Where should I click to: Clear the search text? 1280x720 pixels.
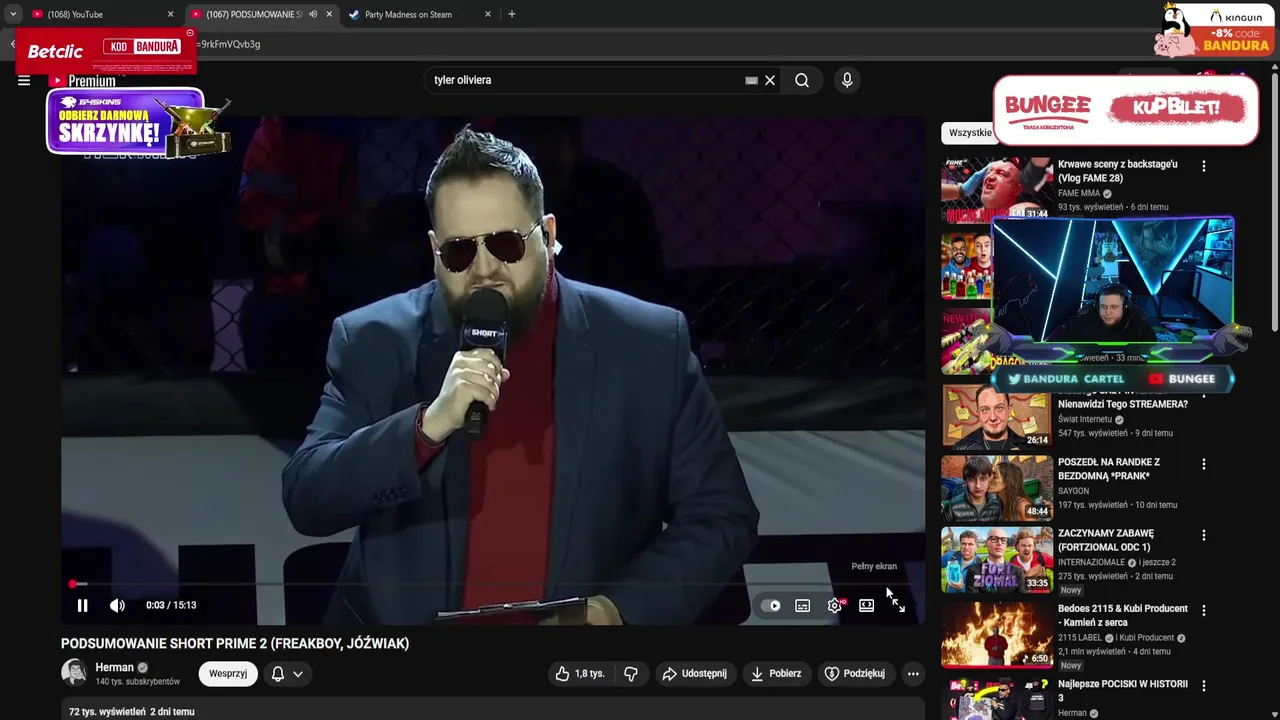[770, 80]
